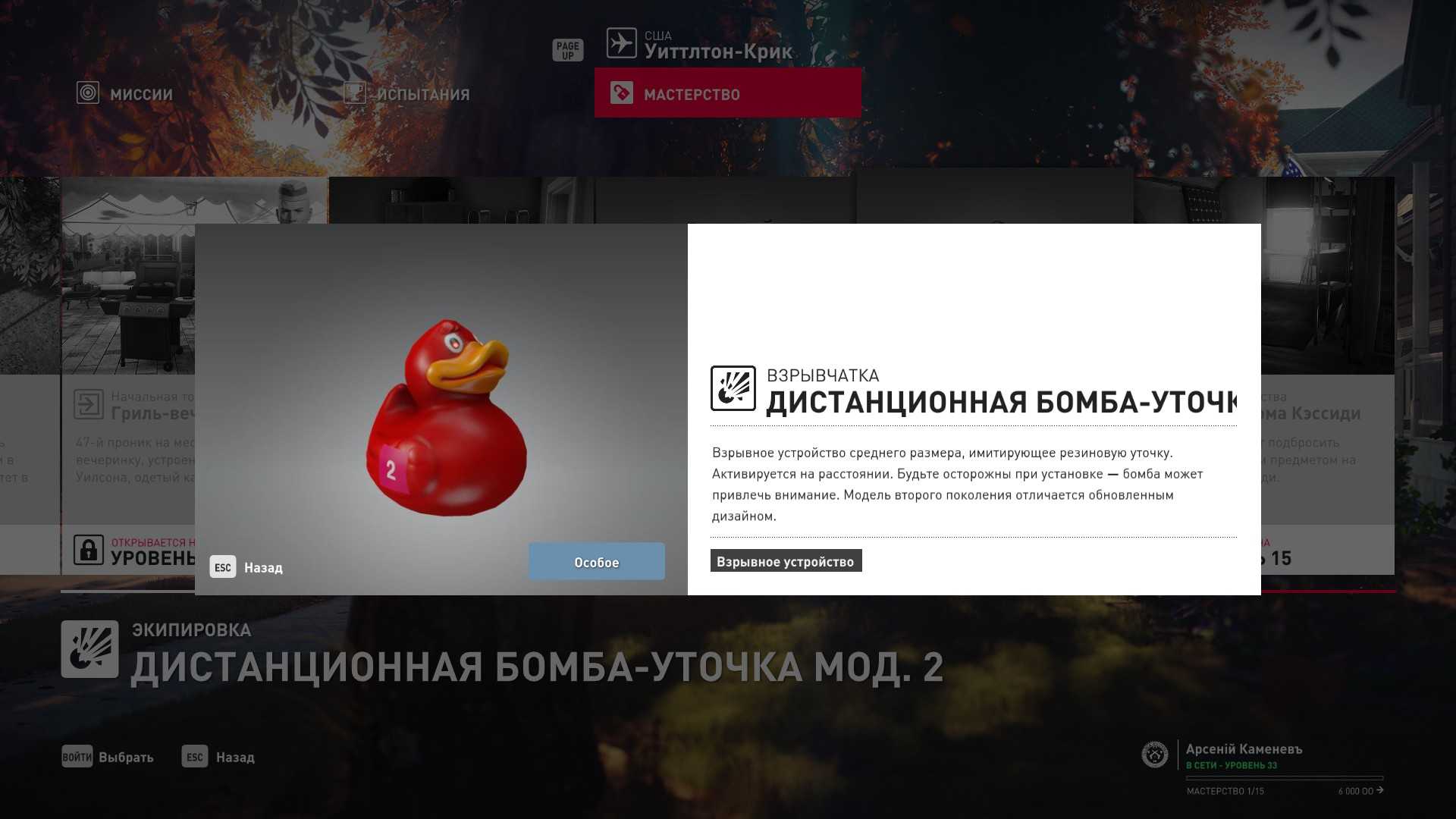Open the Миссии target icon
The image size is (1456, 819).
pyautogui.click(x=88, y=93)
